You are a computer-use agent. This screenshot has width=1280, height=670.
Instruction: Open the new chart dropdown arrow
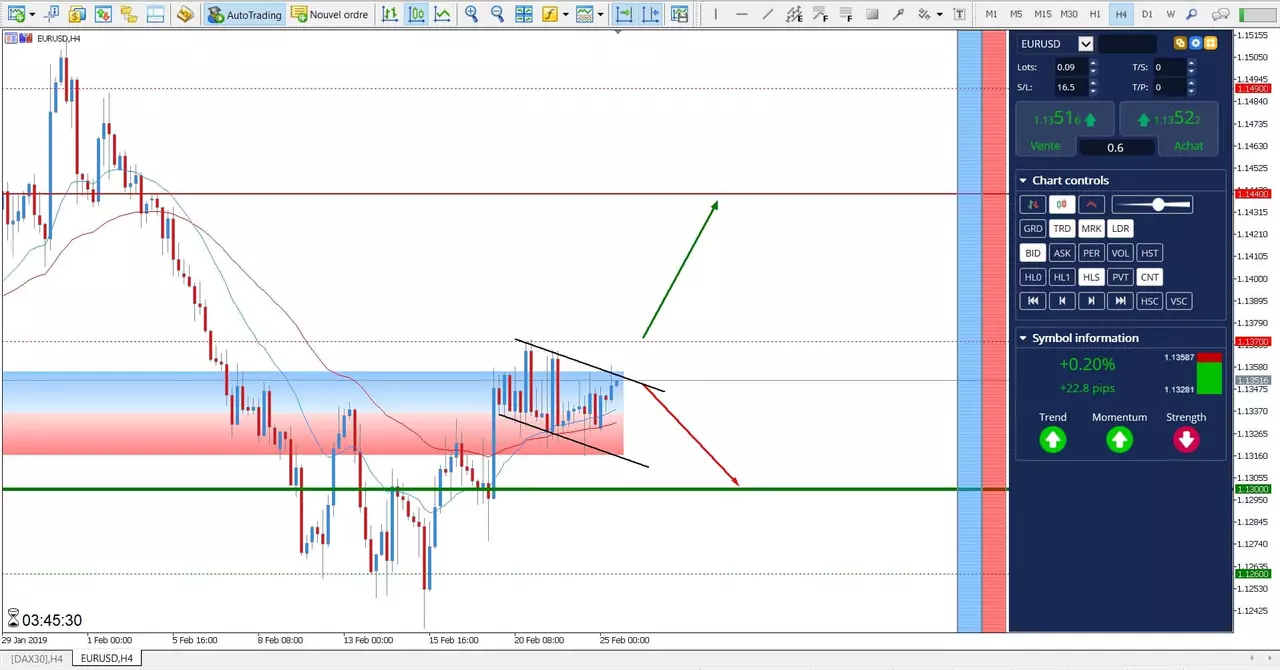(x=32, y=15)
